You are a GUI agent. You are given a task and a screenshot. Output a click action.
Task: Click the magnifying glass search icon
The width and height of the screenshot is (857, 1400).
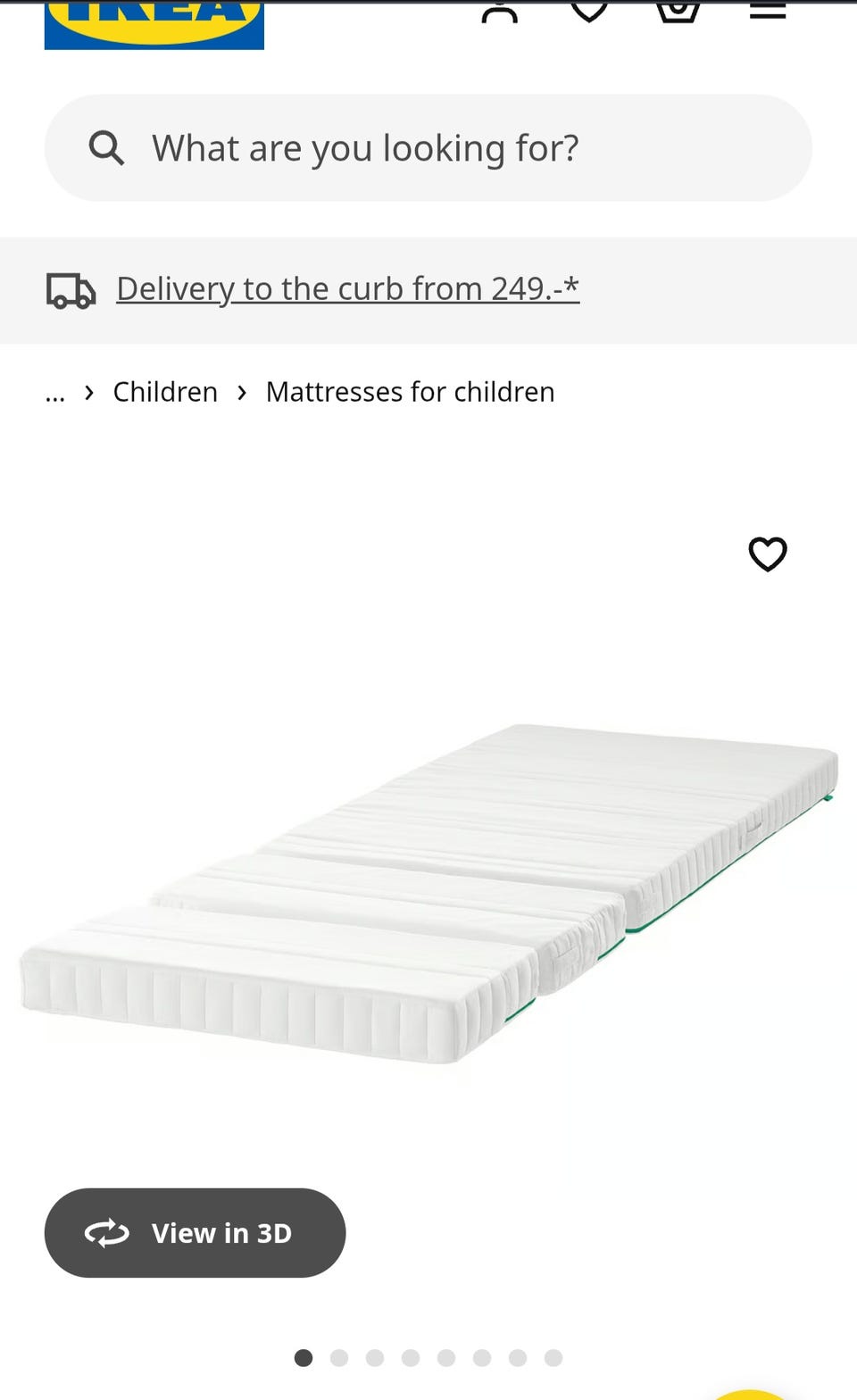point(106,147)
